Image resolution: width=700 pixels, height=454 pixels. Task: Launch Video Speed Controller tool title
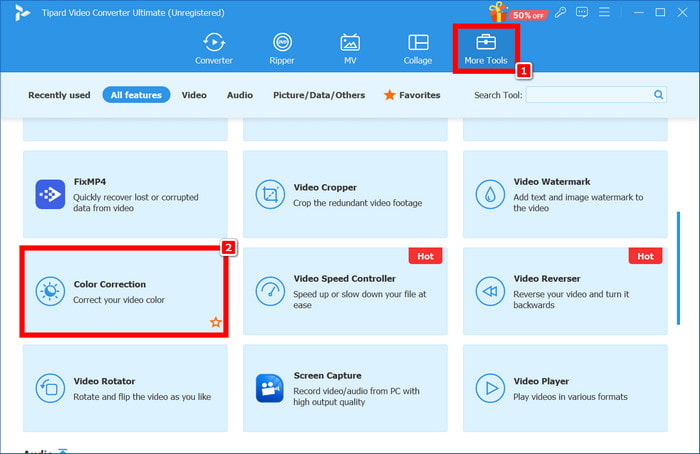pyautogui.click(x=345, y=279)
